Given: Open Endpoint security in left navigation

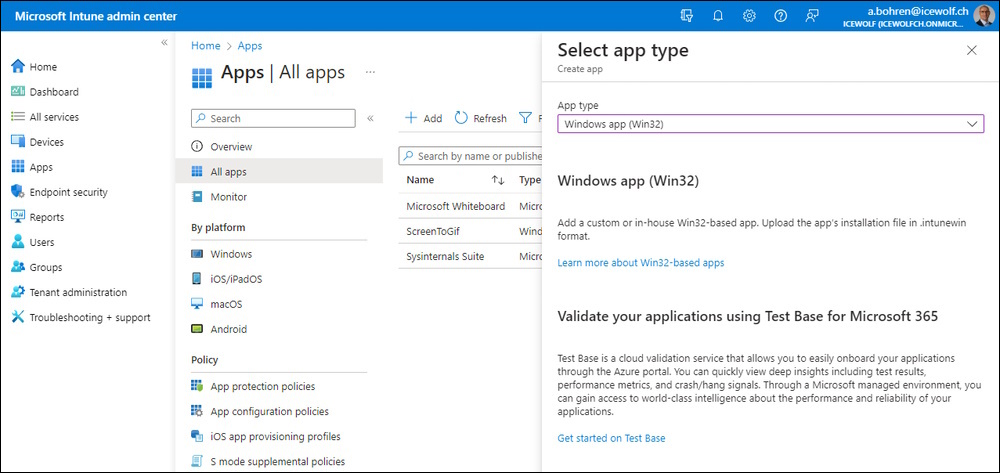Looking at the screenshot, I should 69,192.
